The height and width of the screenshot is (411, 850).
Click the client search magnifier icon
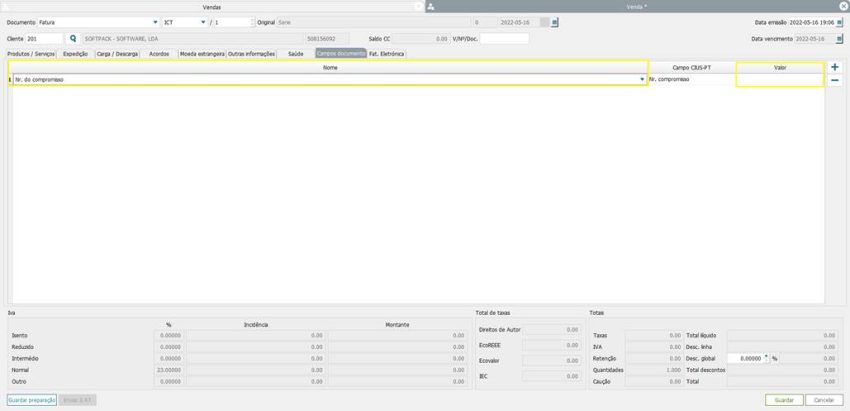[73, 38]
